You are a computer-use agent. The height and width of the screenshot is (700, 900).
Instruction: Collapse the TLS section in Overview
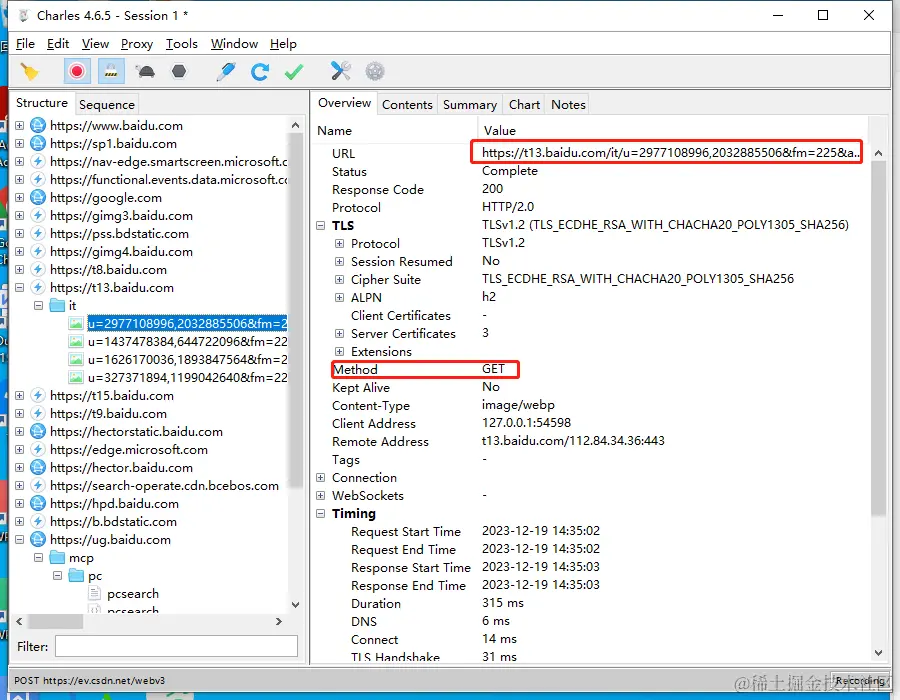[x=320, y=225]
